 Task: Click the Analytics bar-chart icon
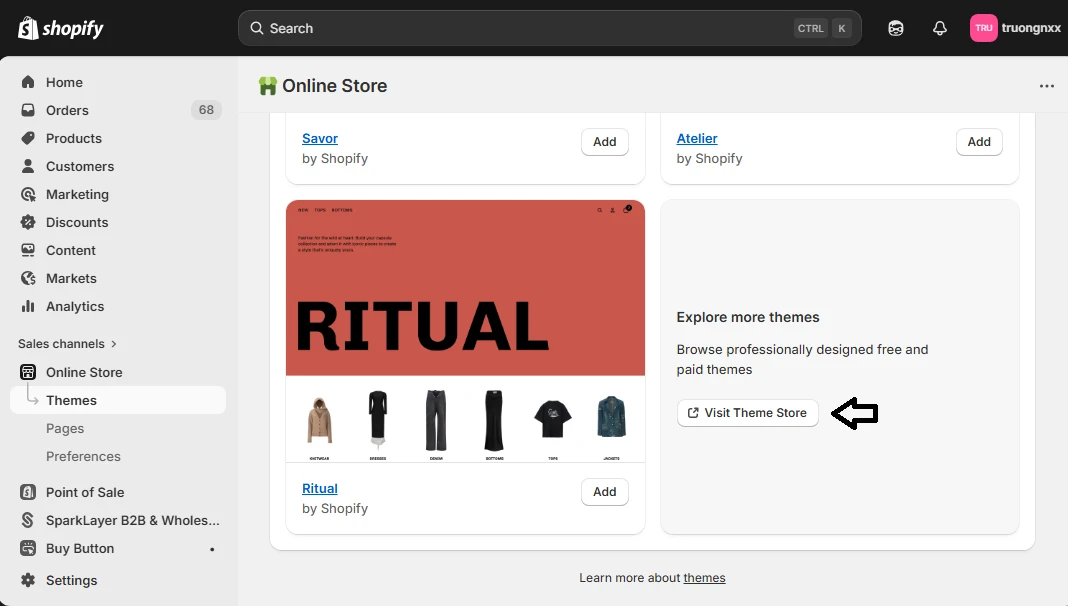coord(28,306)
